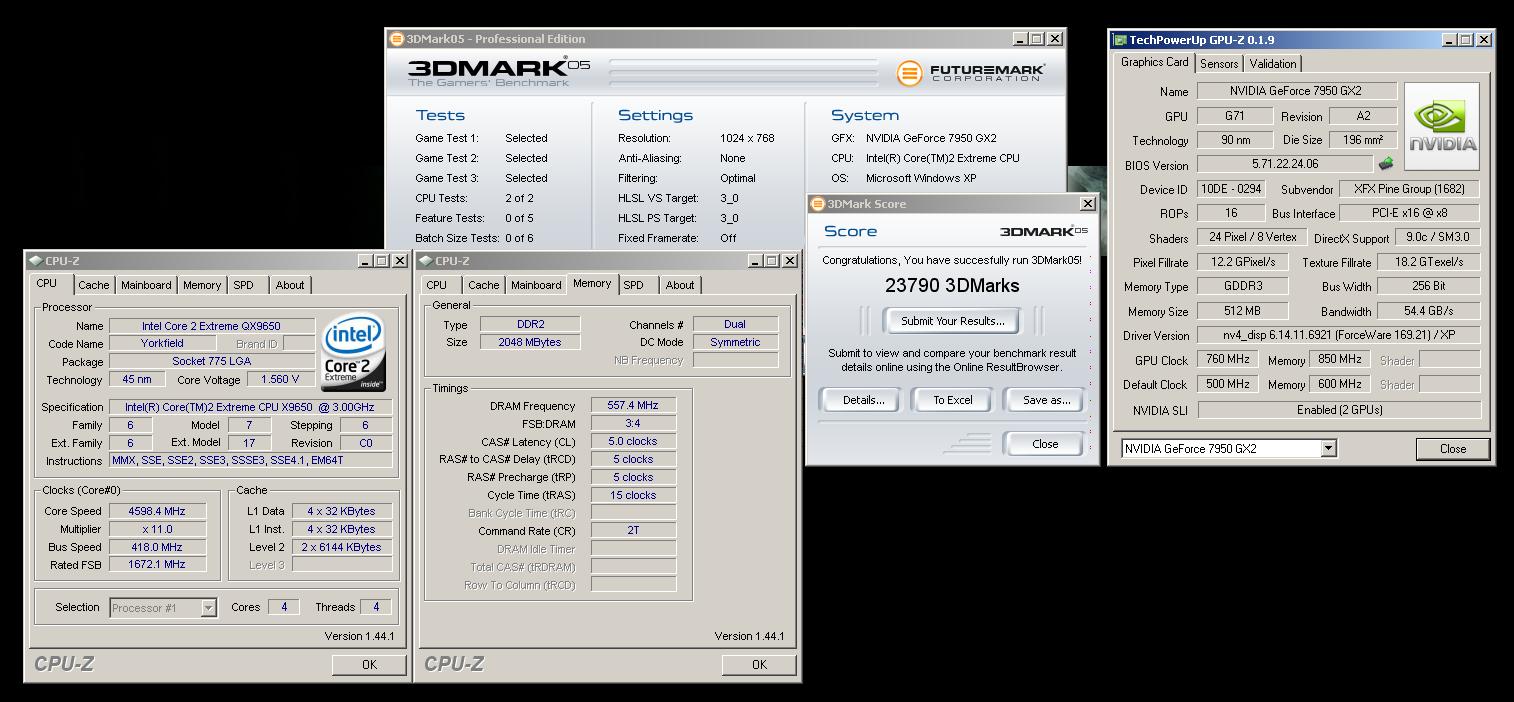Select the Graphics Card tab in GPU-Z
Viewport: 1514px width, 702px height.
point(1154,62)
